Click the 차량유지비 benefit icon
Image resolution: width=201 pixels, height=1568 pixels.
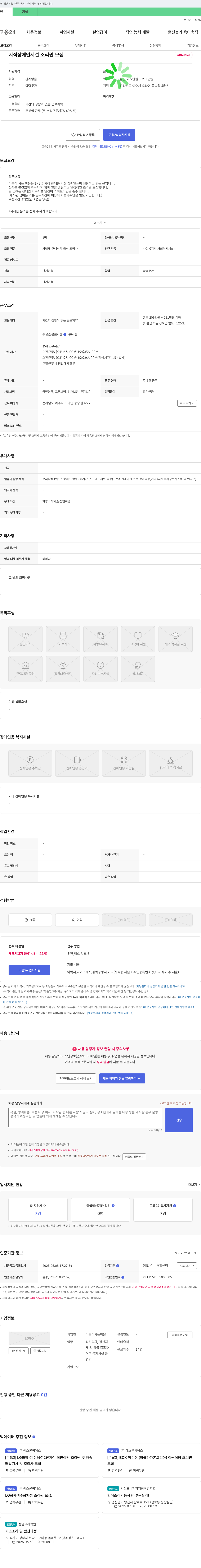[x=100, y=639]
